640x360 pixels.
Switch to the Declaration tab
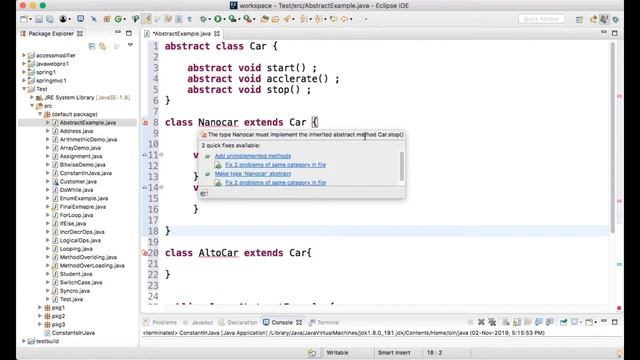point(238,322)
